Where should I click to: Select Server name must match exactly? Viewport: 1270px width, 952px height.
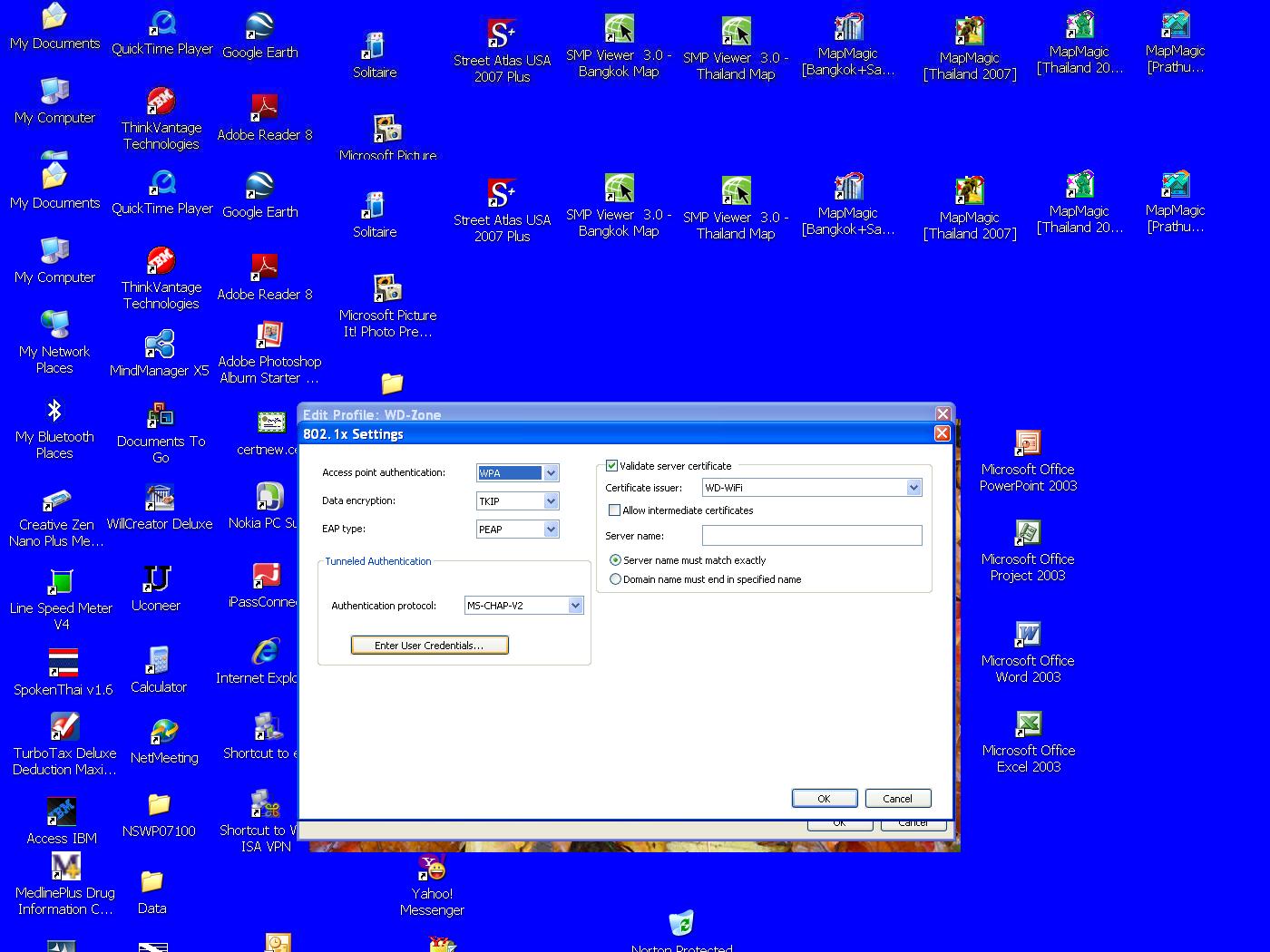point(616,560)
